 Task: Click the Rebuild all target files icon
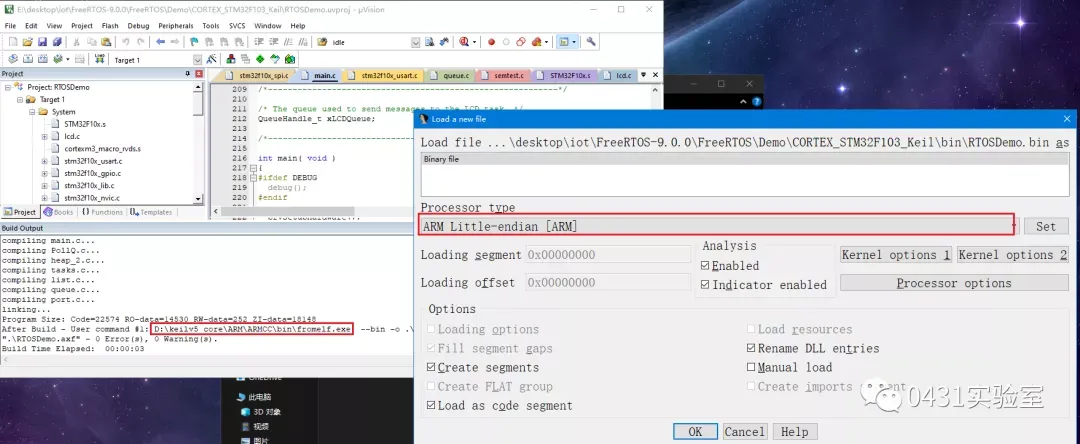tap(43, 60)
